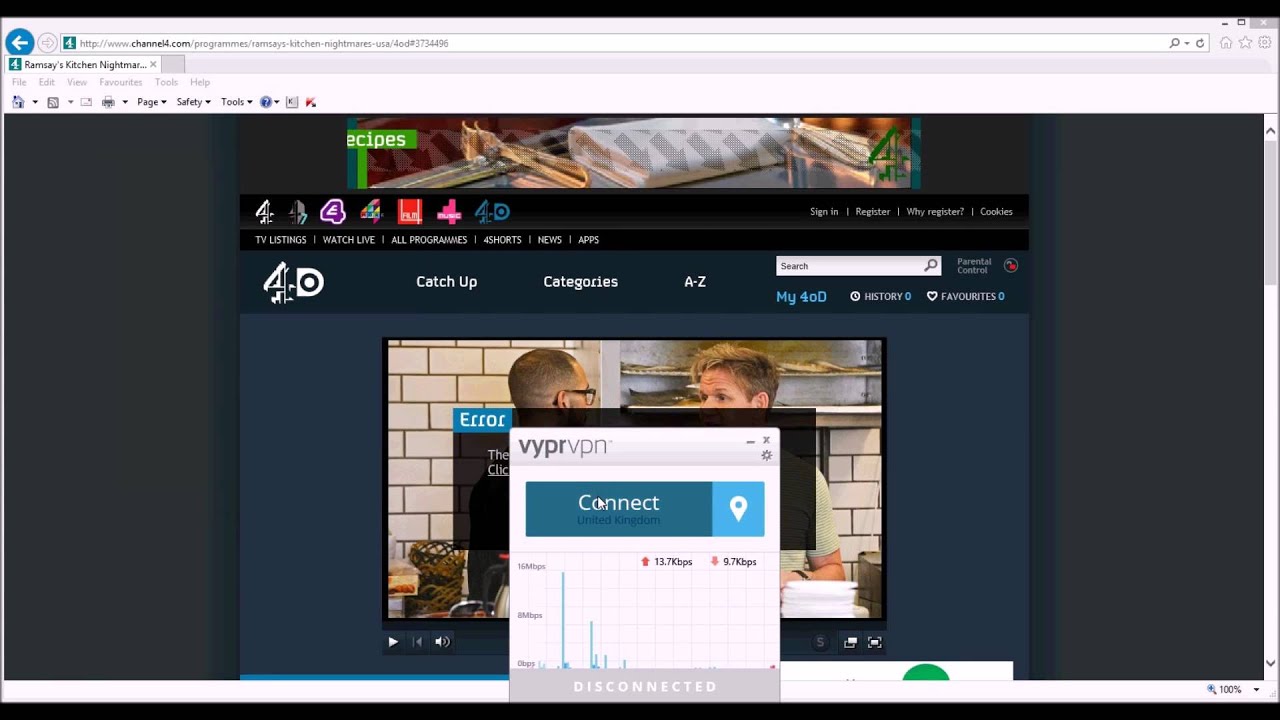This screenshot has width=1280, height=720.
Task: Open the Tools menu in menu bar
Action: [x=166, y=82]
